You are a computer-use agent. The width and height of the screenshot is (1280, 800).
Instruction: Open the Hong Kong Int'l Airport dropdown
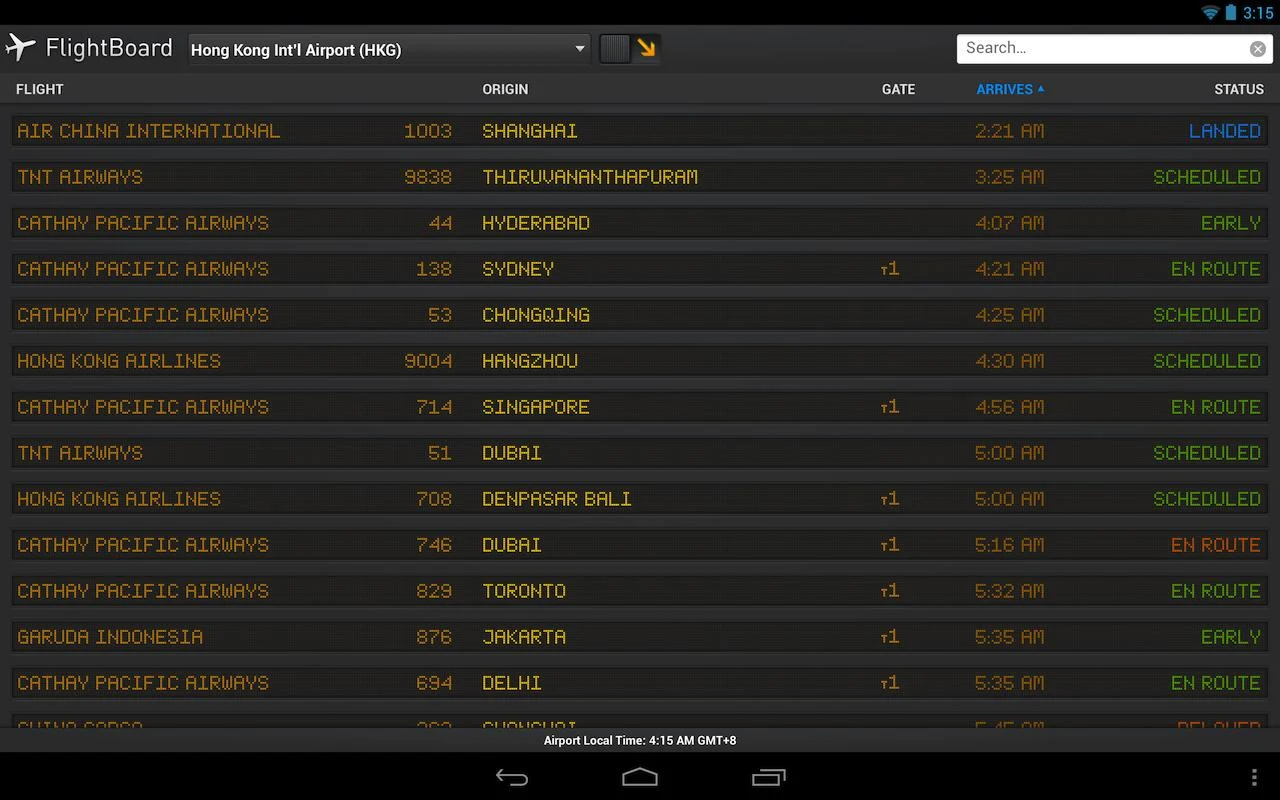point(389,49)
